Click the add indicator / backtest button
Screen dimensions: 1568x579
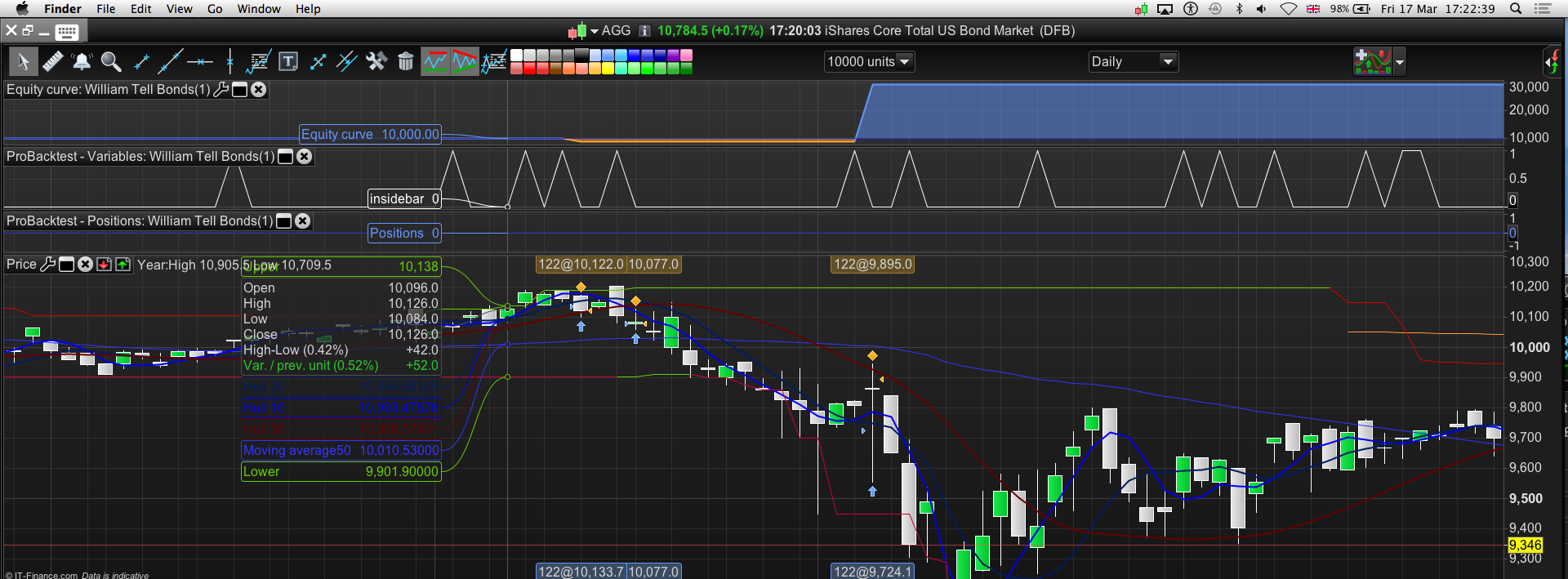(x=1373, y=61)
